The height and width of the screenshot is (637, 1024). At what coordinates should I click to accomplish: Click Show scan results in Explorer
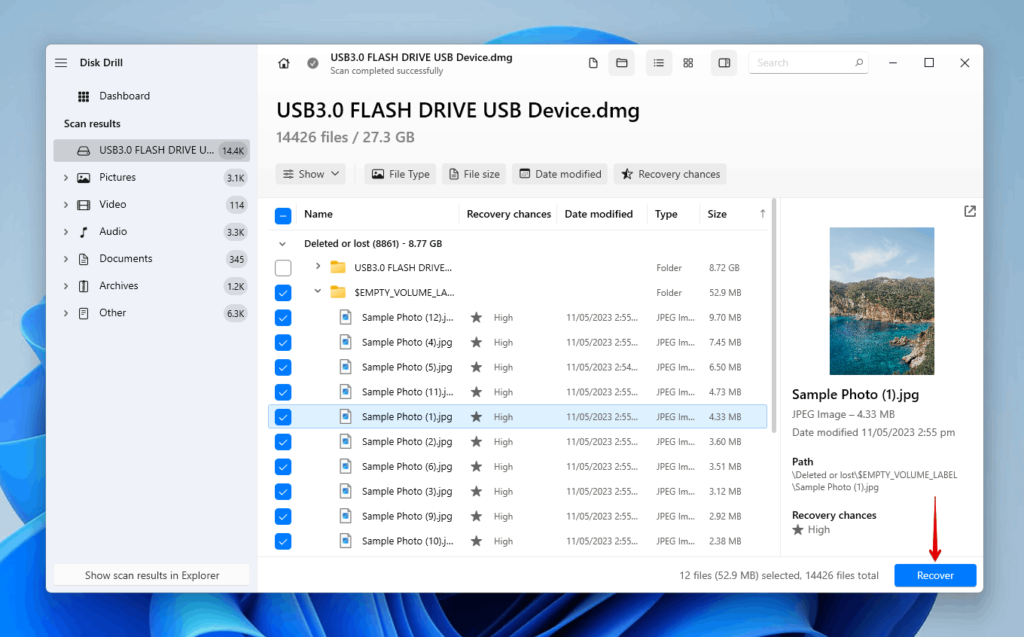[x=151, y=574]
